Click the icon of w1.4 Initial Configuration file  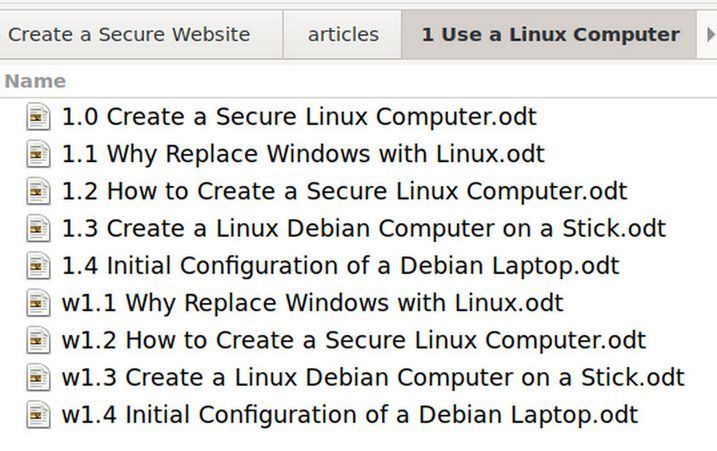pyautogui.click(x=38, y=415)
